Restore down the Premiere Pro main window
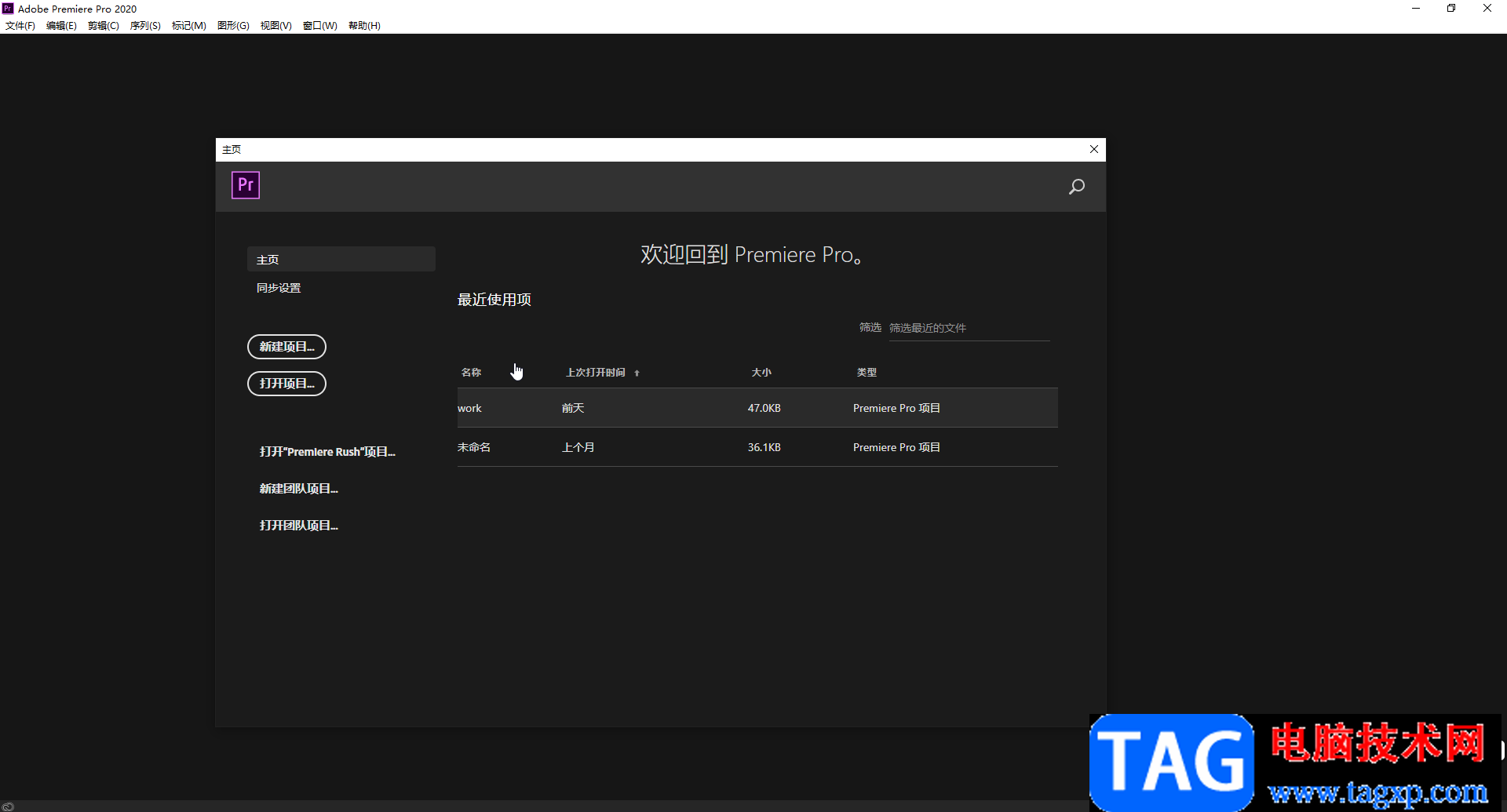 pos(1451,9)
